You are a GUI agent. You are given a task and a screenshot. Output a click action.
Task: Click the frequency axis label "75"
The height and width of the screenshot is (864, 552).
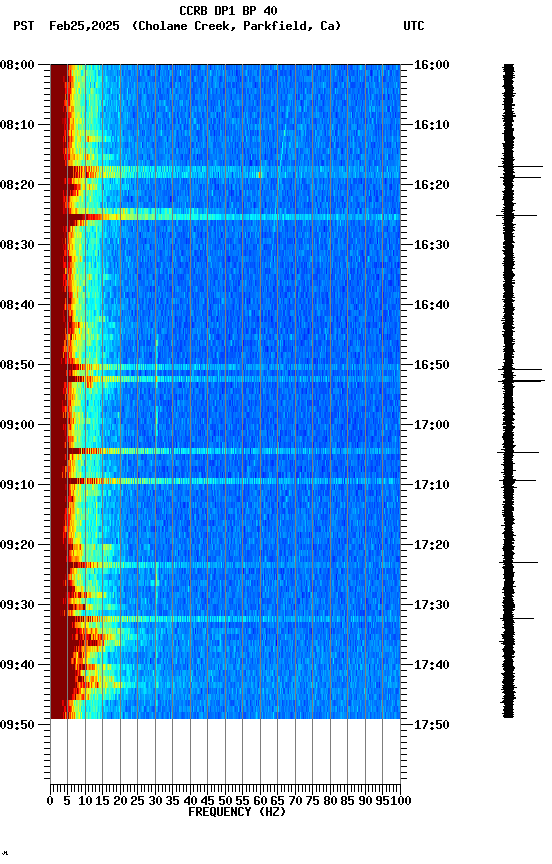point(313,801)
